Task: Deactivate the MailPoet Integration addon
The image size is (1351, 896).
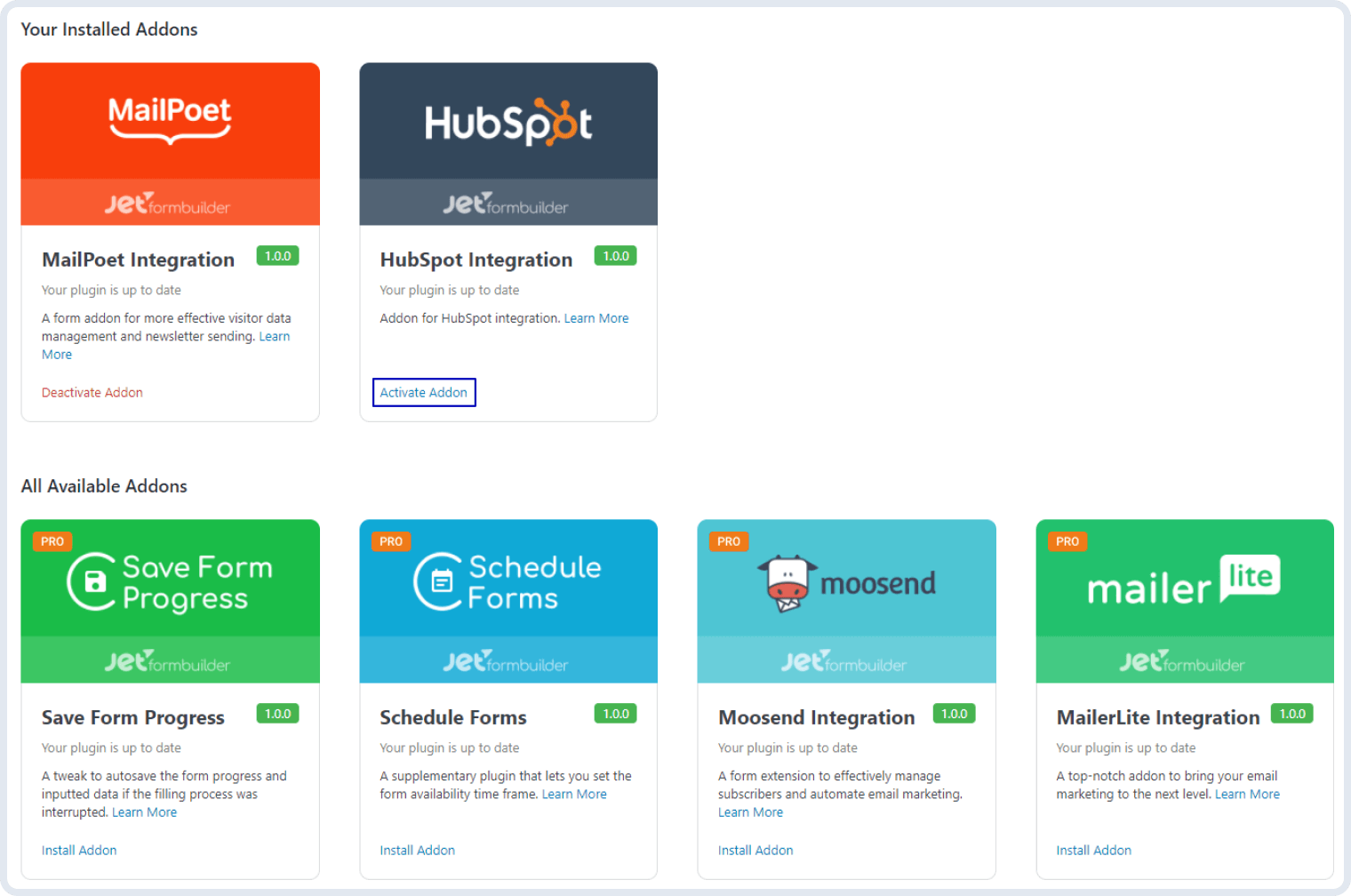Action: click(92, 392)
